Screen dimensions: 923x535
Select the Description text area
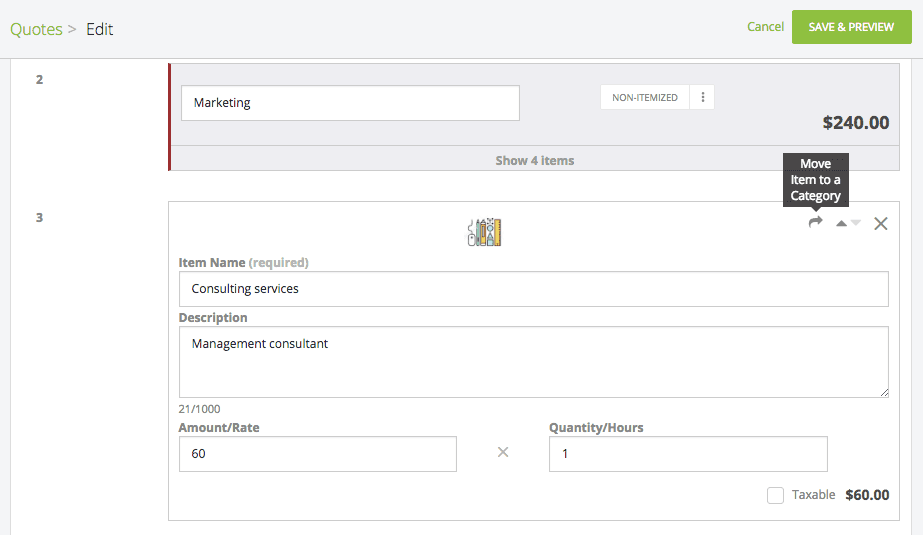pos(533,361)
